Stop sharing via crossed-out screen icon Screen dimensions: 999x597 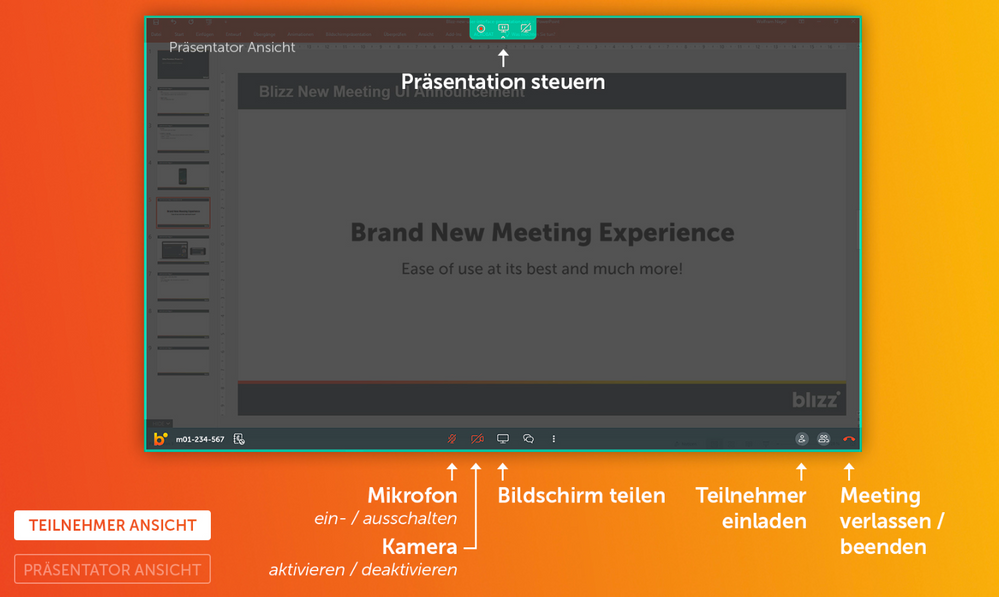[526, 28]
